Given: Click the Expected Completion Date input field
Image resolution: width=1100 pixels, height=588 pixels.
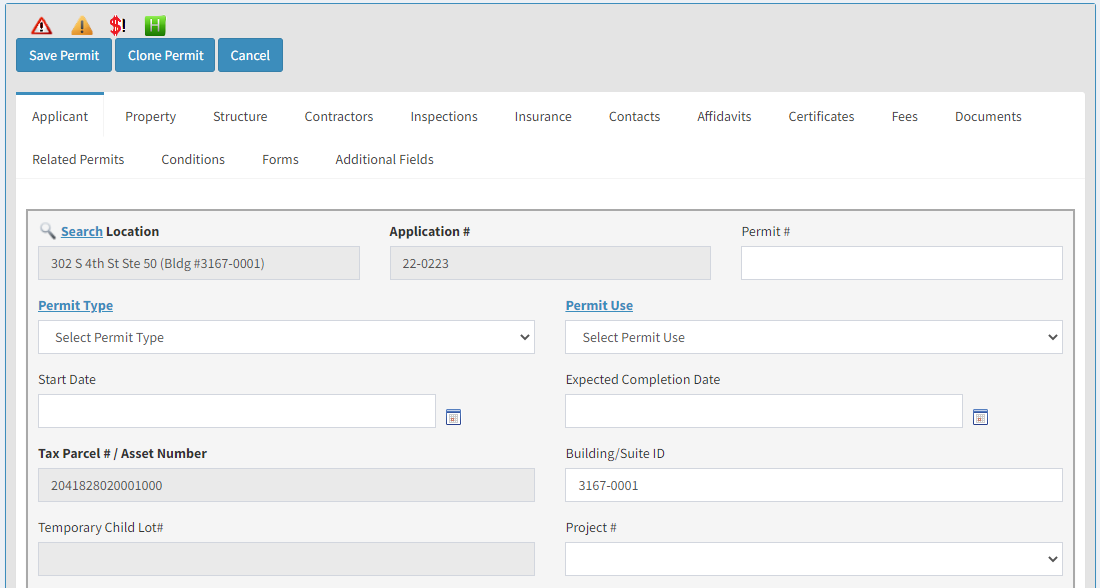Looking at the screenshot, I should click(764, 411).
